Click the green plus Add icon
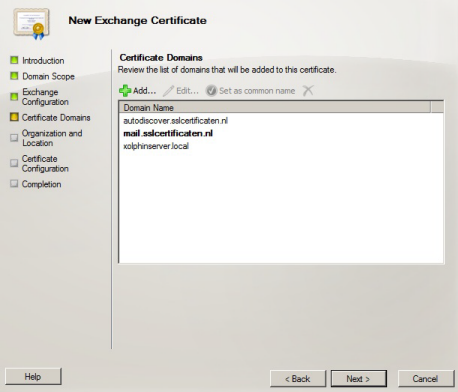 [125, 91]
